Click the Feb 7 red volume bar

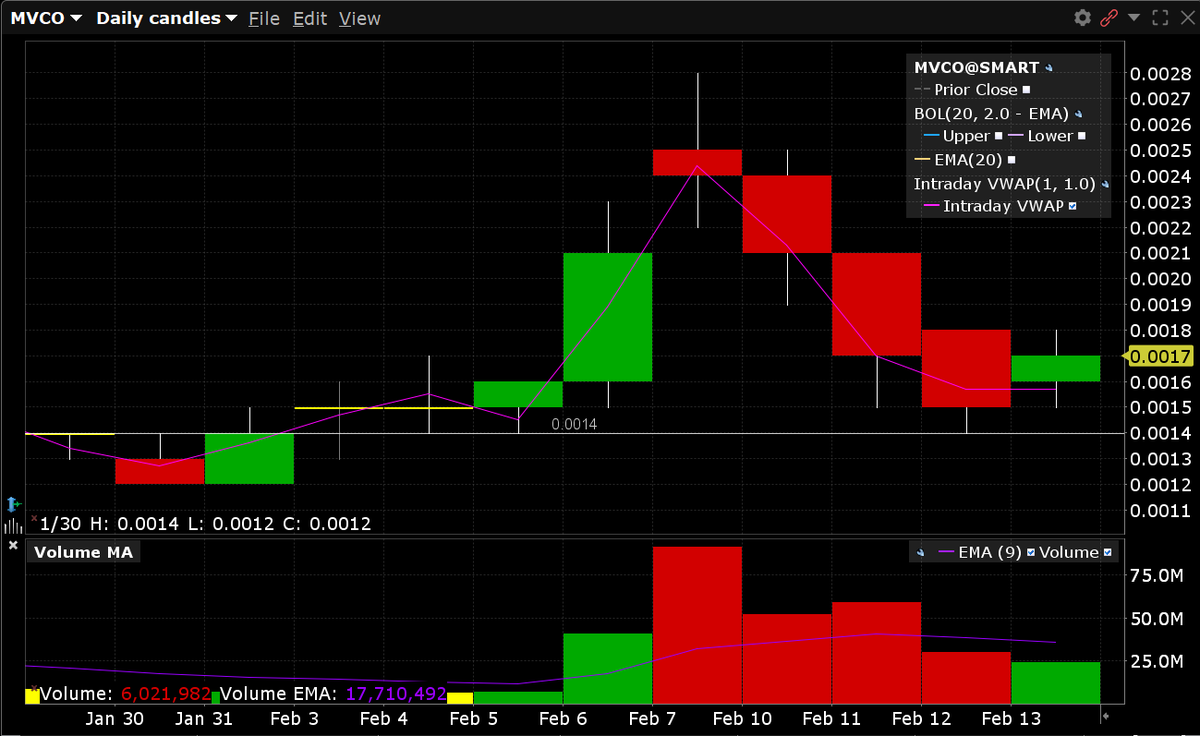coord(697,625)
